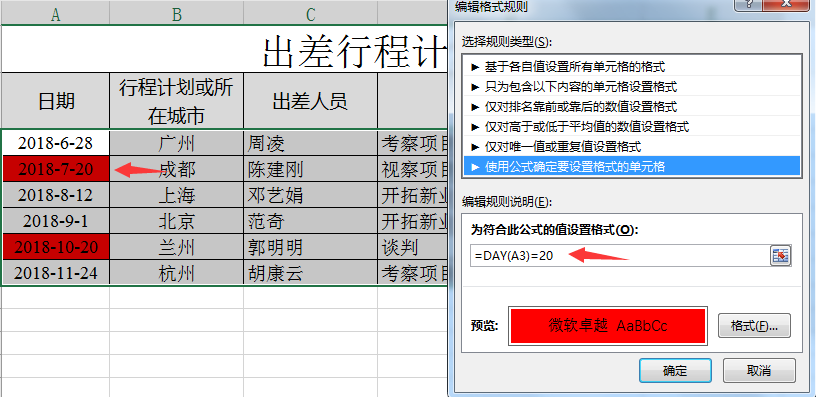The image size is (816, 397).
Task: Select rule type 仅对排名靠前或靠后的数值设置格式
Action: [631, 107]
